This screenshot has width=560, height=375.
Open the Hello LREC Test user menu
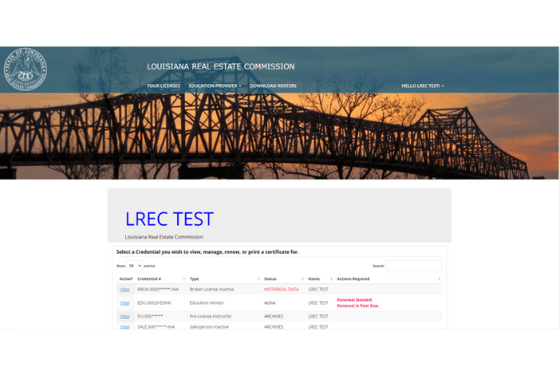[422, 86]
